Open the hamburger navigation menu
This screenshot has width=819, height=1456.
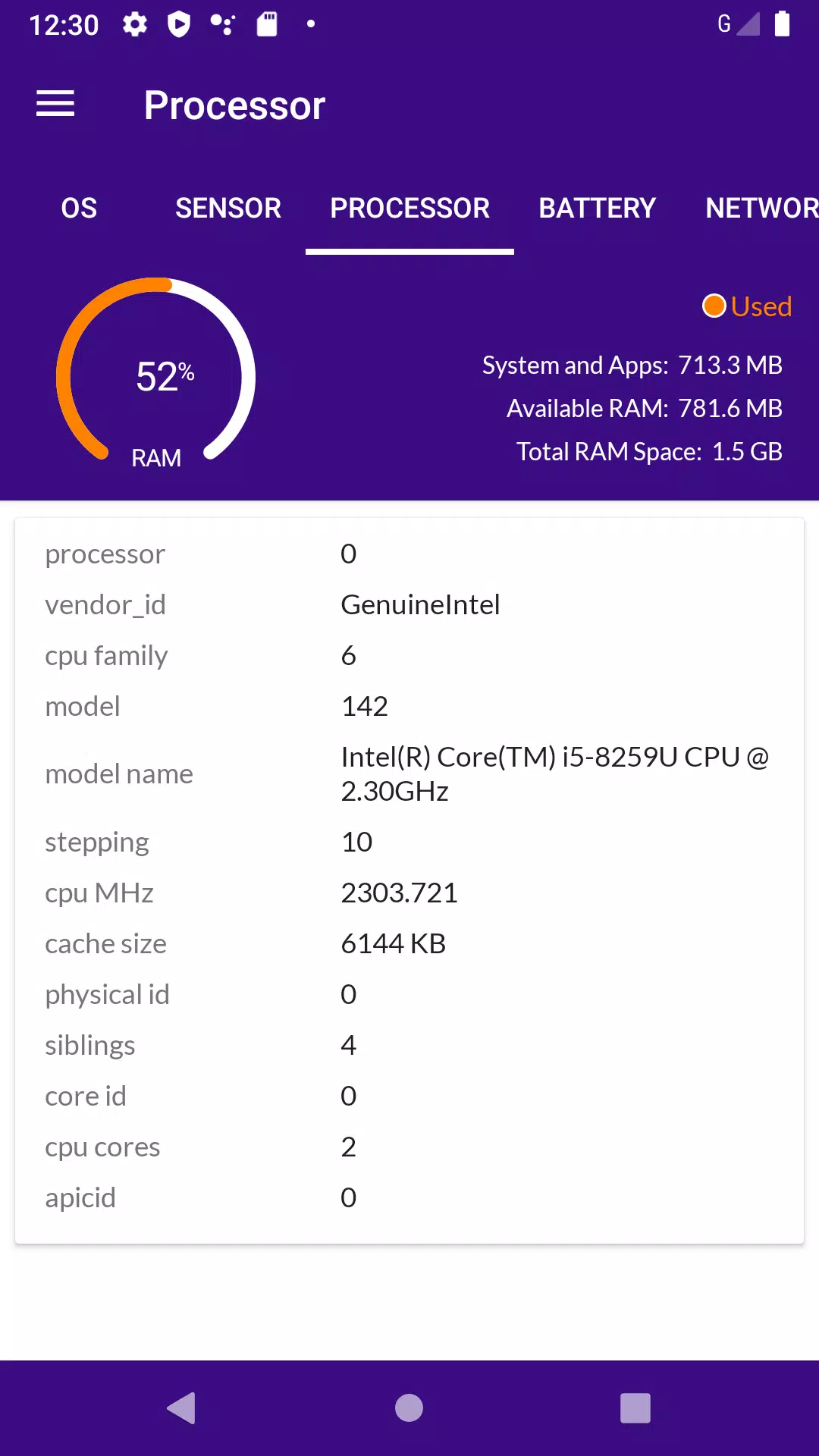click(55, 104)
